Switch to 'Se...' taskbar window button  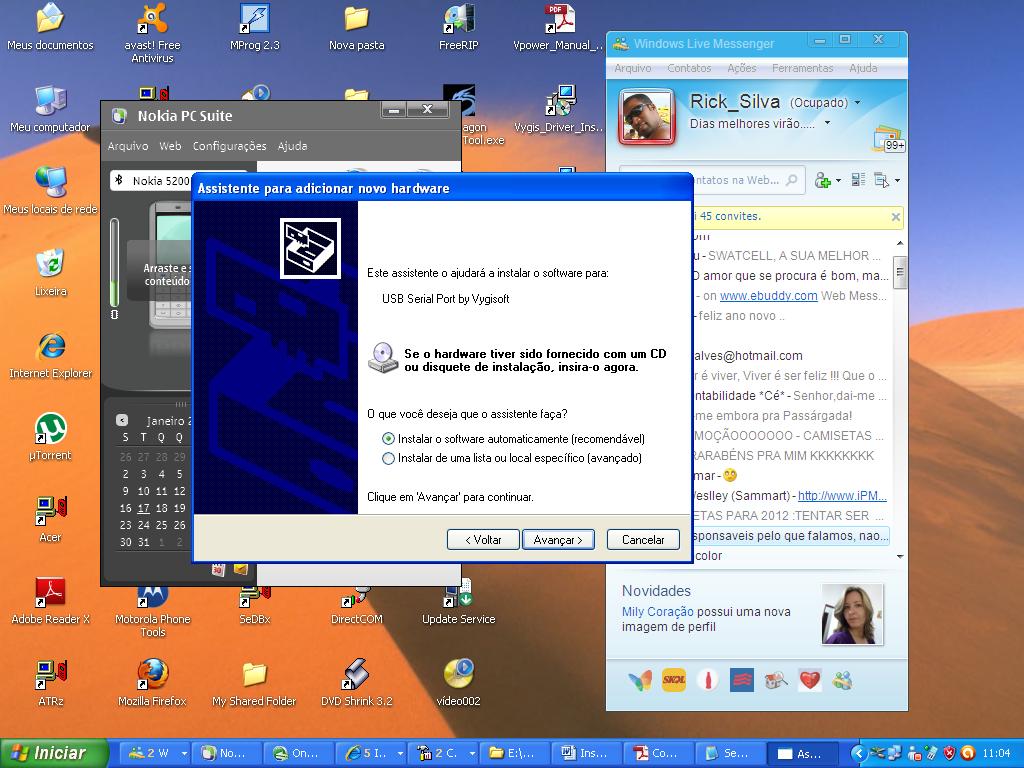pos(728,754)
